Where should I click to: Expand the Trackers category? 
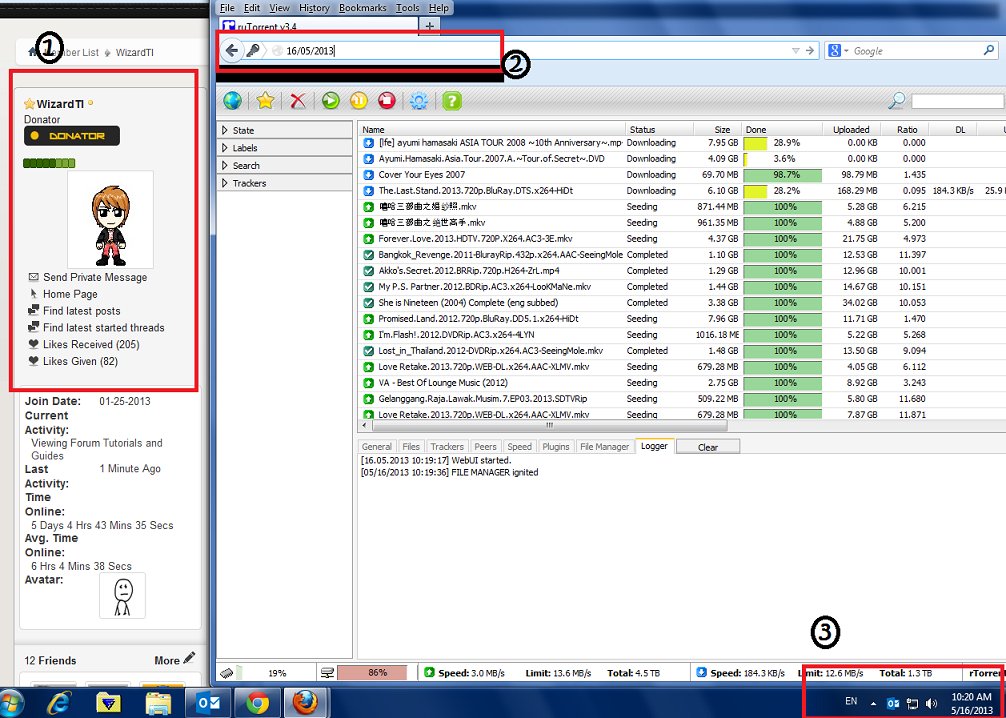click(x=284, y=183)
